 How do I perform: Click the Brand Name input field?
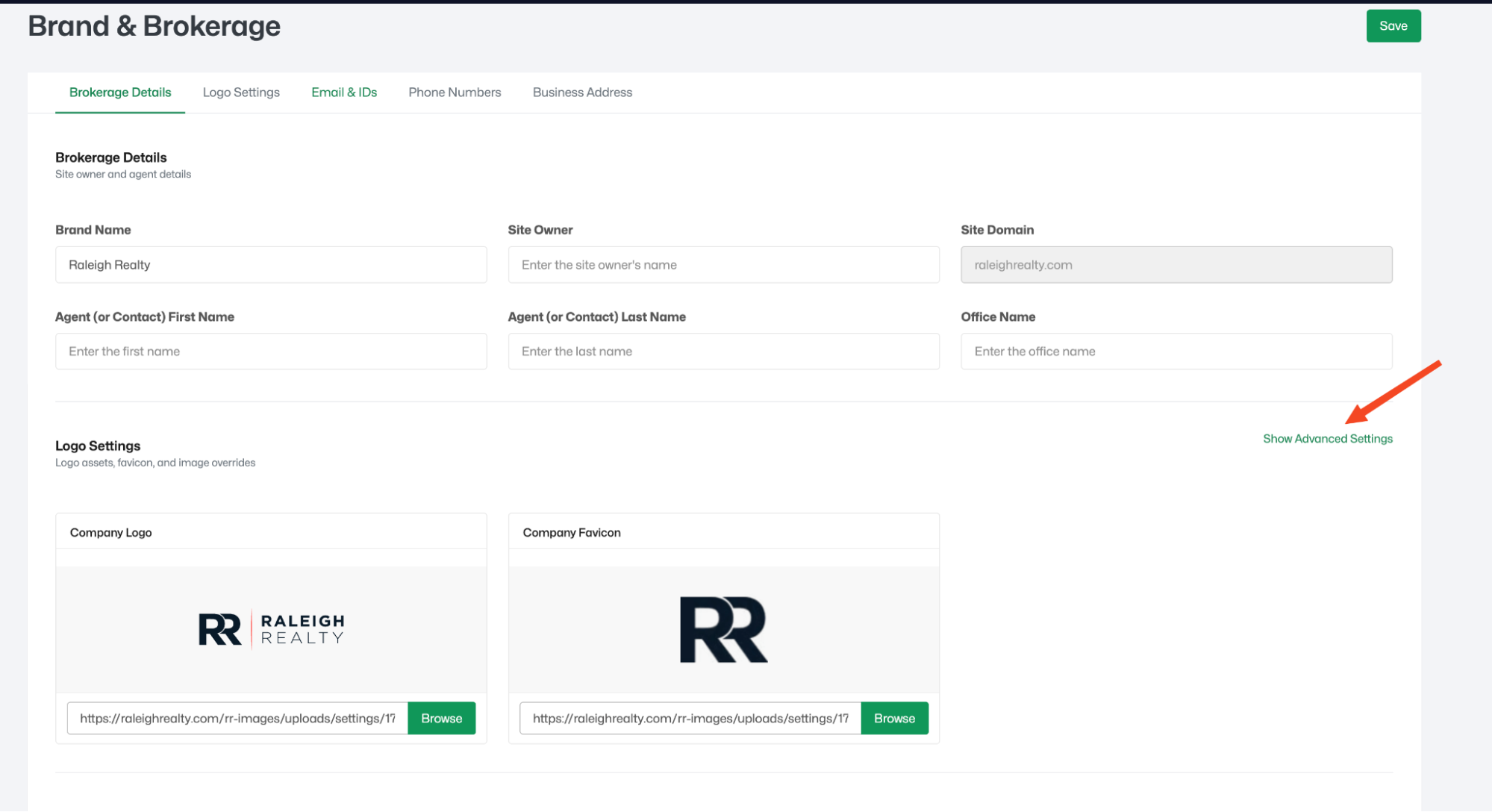[271, 265]
